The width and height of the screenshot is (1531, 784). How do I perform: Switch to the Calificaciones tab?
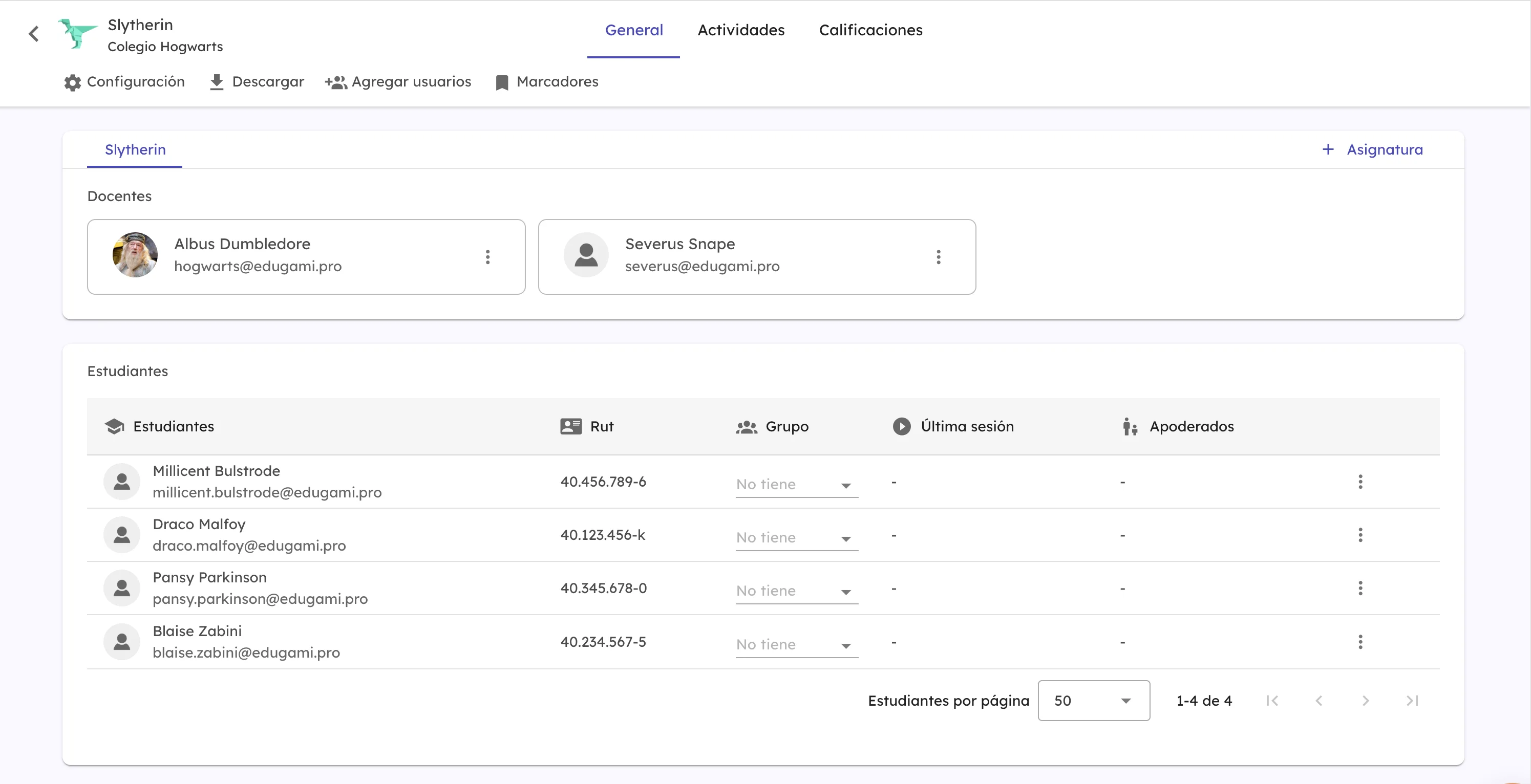point(870,30)
